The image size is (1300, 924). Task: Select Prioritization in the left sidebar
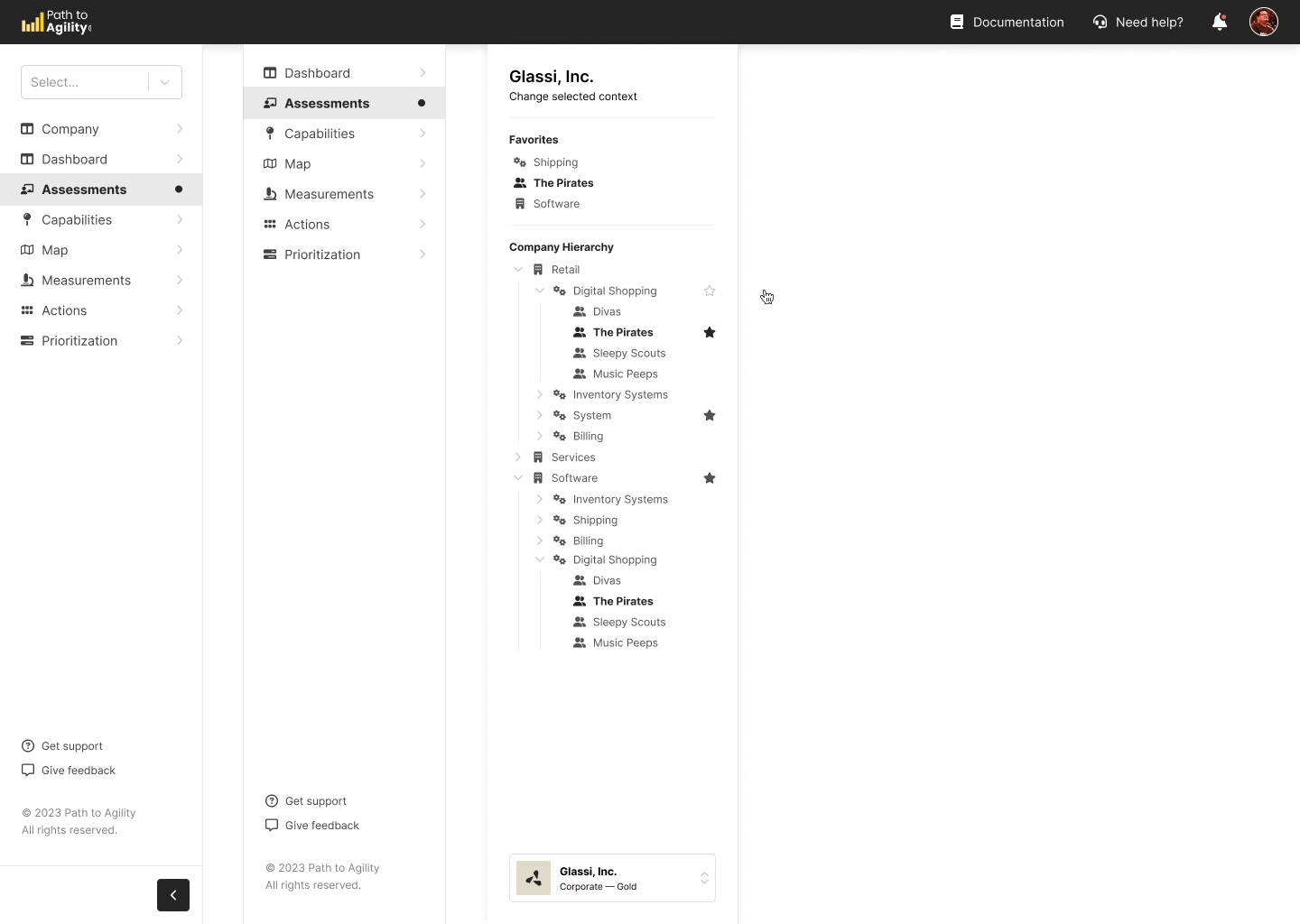tap(79, 341)
